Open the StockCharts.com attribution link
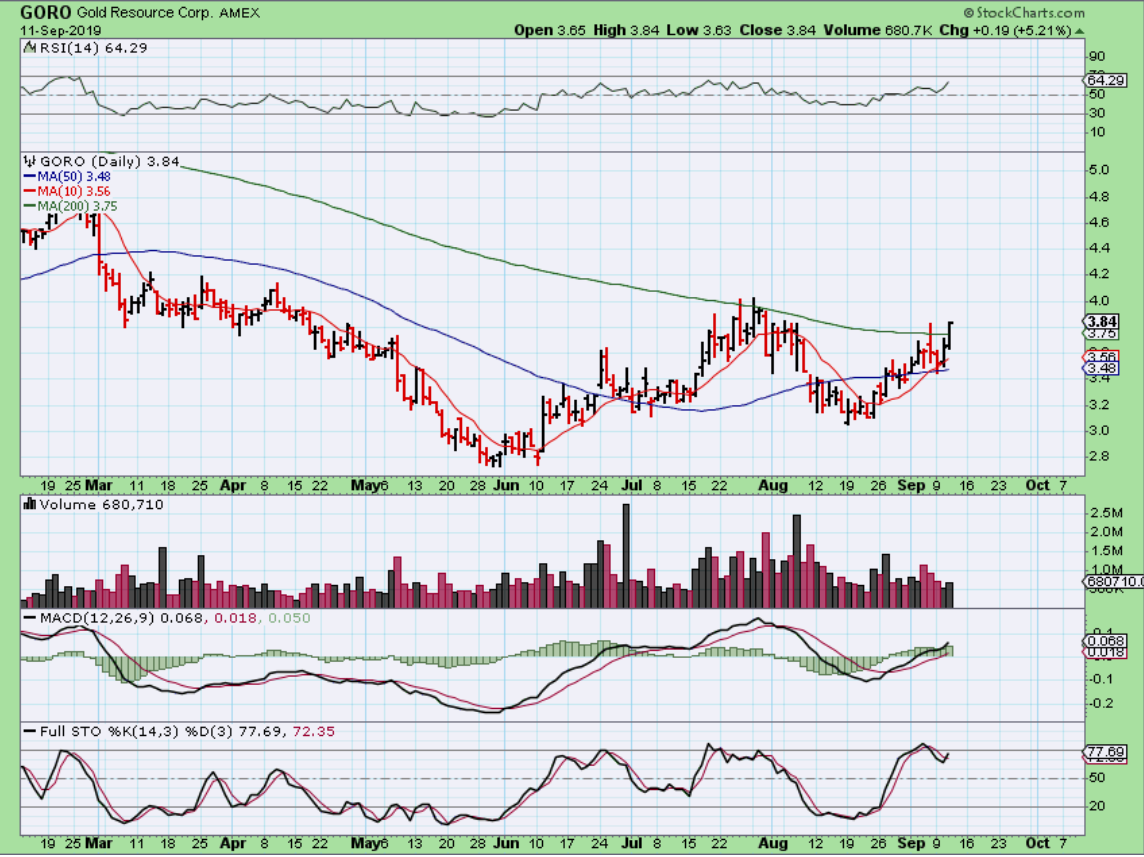The height and width of the screenshot is (857, 1144). [1024, 12]
